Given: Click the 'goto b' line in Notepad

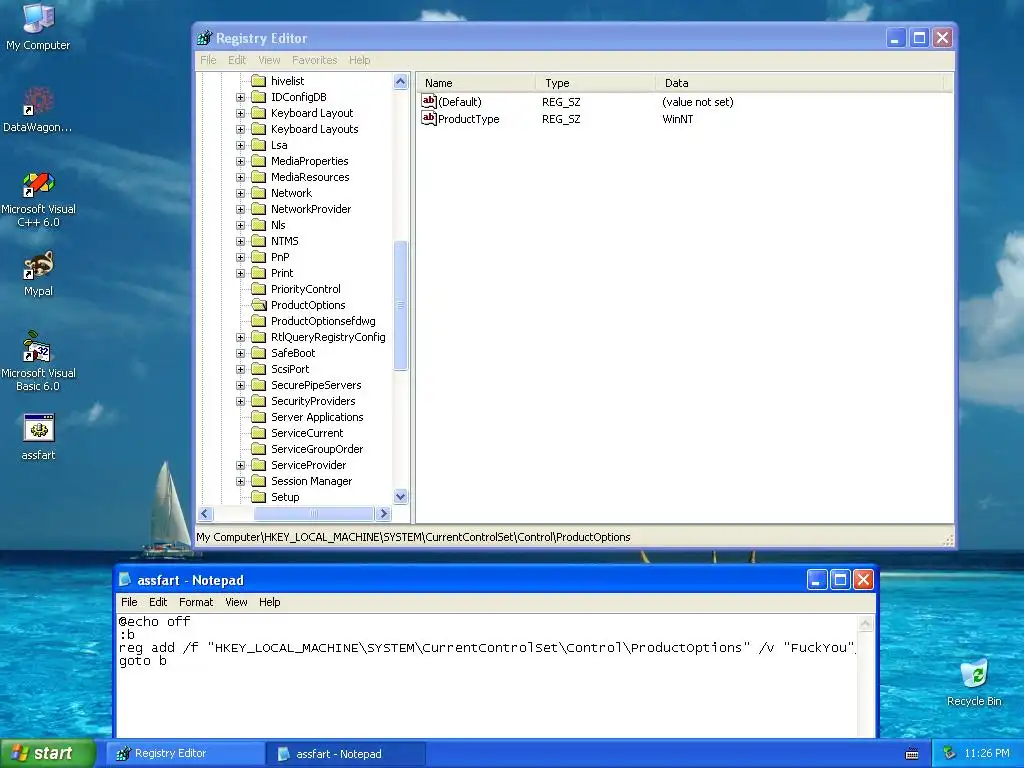Looking at the screenshot, I should 142,661.
